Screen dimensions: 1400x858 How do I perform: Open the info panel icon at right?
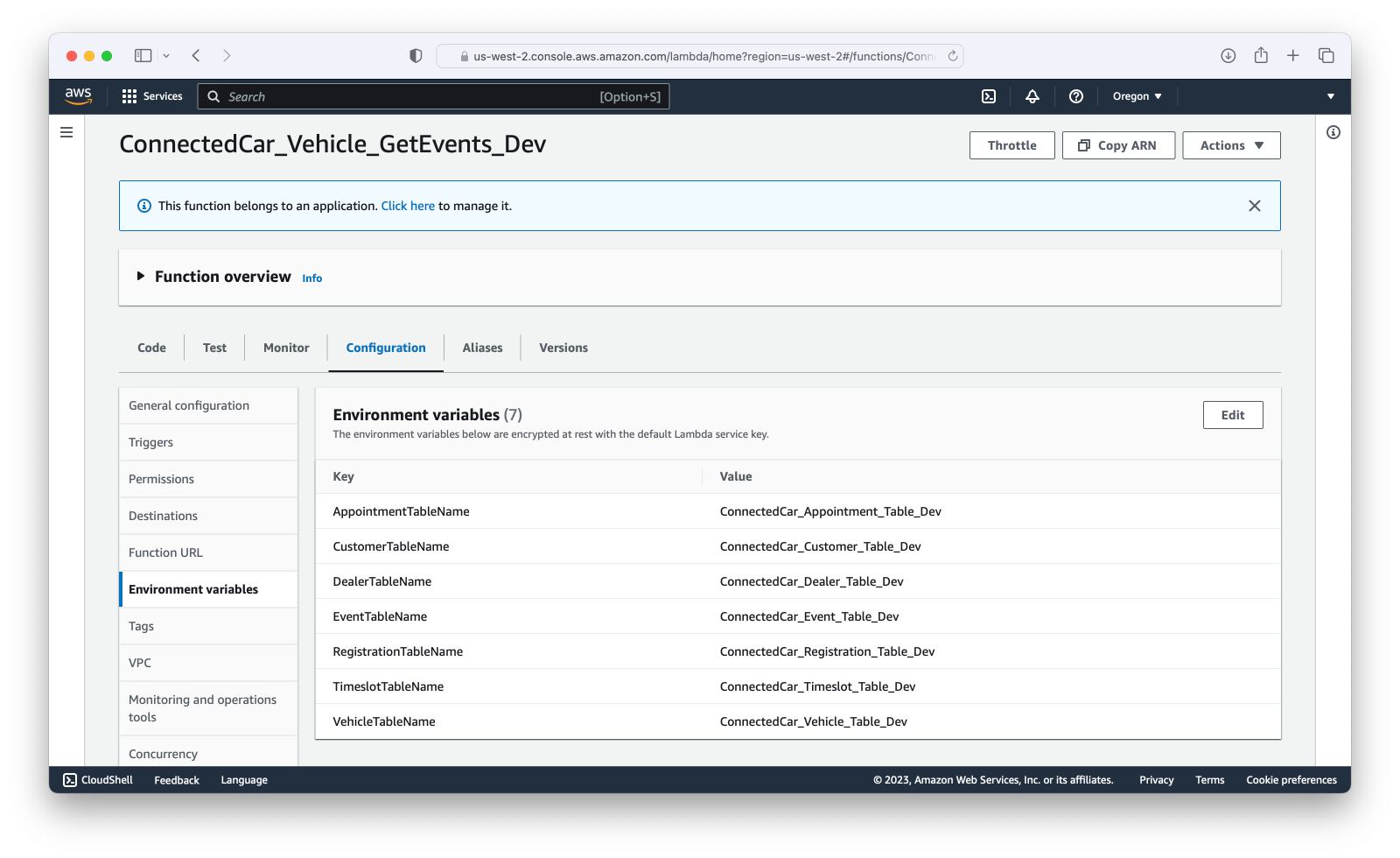click(x=1333, y=132)
